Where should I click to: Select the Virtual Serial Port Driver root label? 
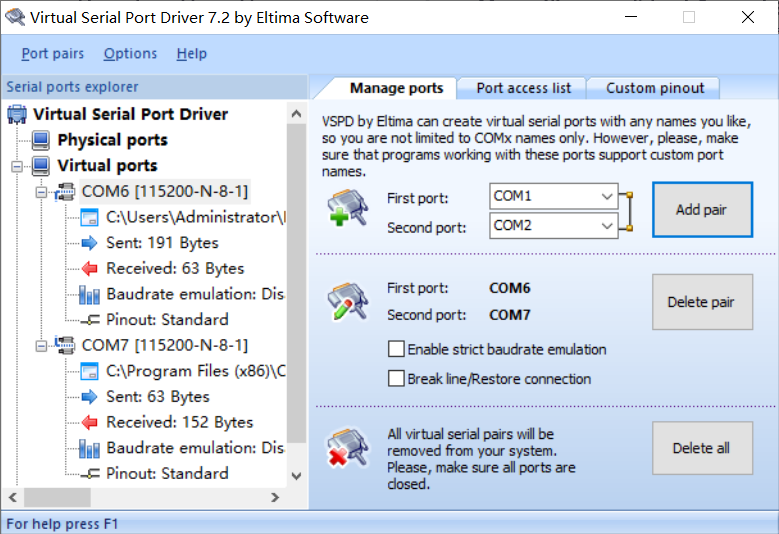coord(130,114)
